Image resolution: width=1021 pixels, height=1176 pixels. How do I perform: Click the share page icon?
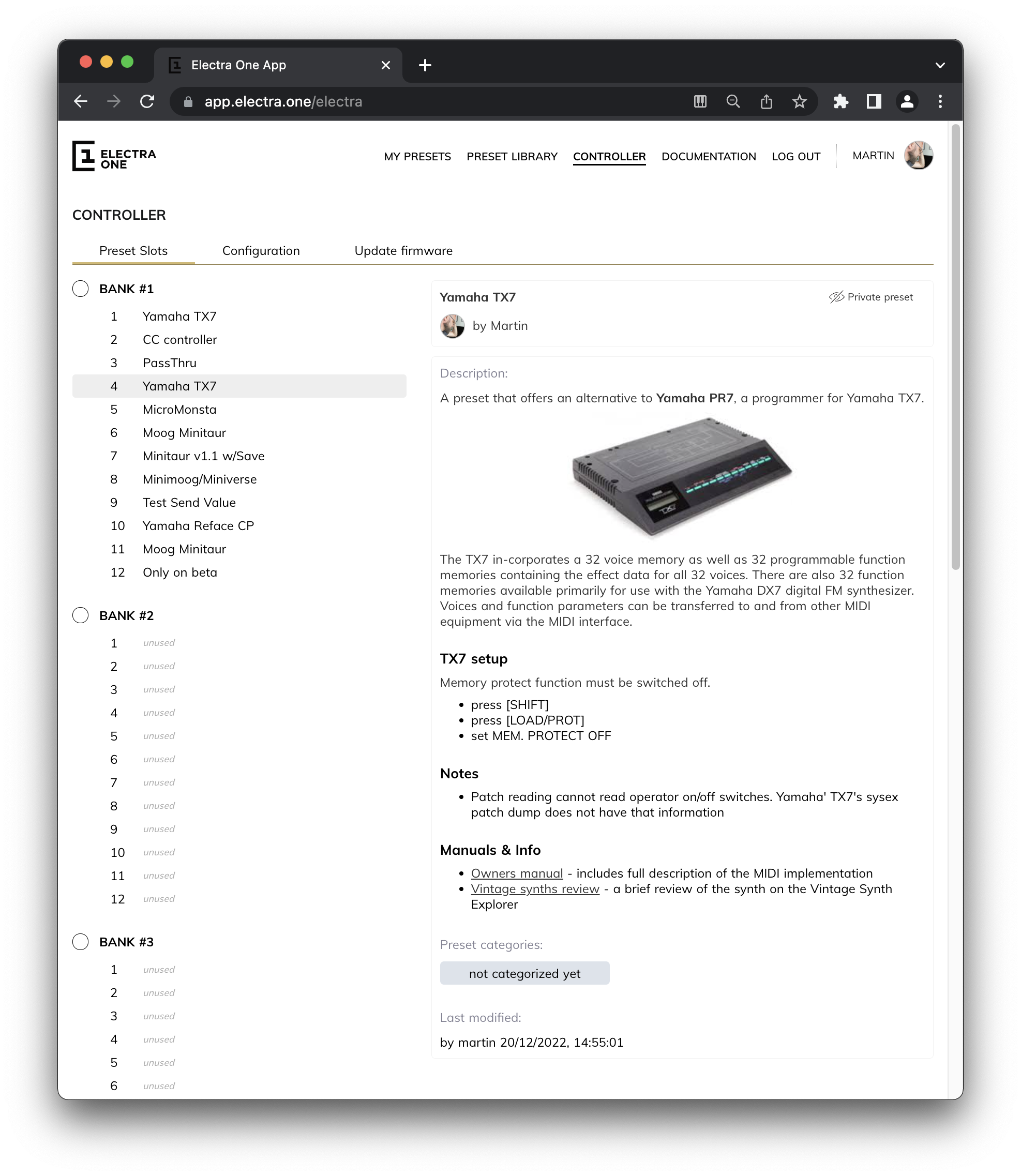coord(767,101)
